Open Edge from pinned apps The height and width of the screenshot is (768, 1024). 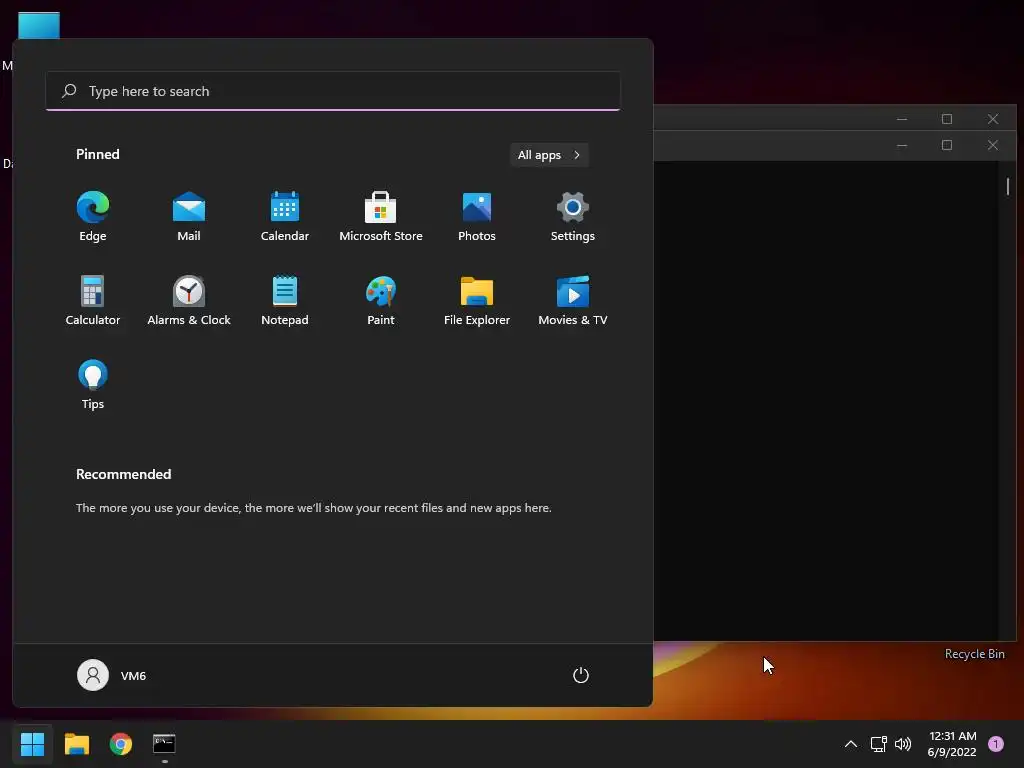93,217
